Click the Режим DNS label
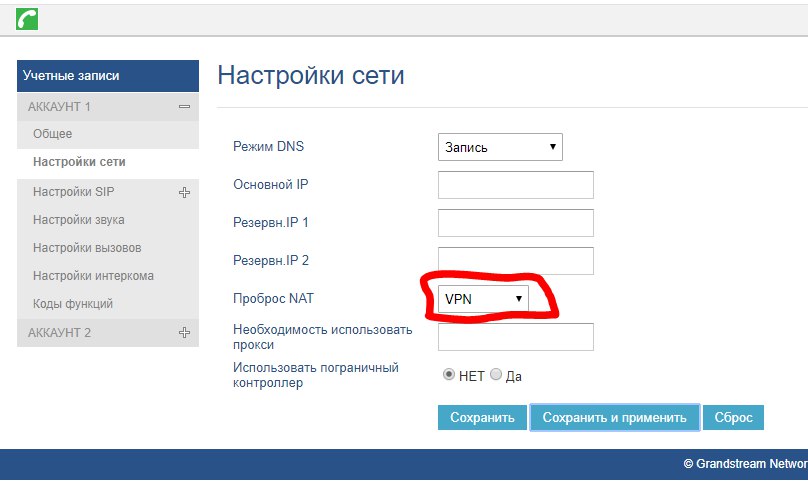 click(268, 146)
